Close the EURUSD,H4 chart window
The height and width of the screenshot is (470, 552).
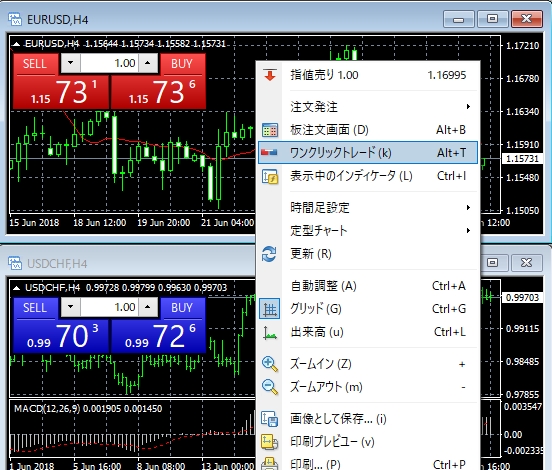coord(527,19)
